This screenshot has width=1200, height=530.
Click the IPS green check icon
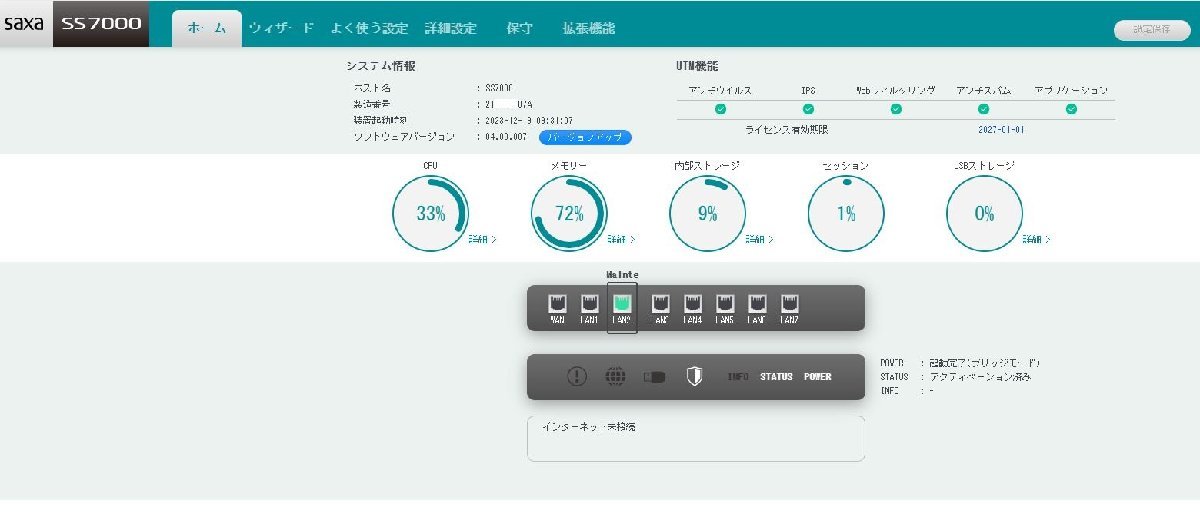[x=808, y=108]
